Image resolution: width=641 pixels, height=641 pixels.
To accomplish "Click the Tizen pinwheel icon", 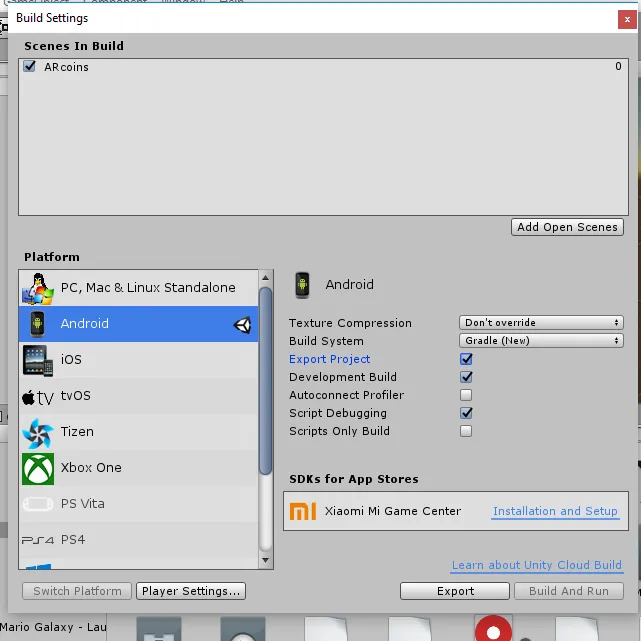I will [x=38, y=433].
